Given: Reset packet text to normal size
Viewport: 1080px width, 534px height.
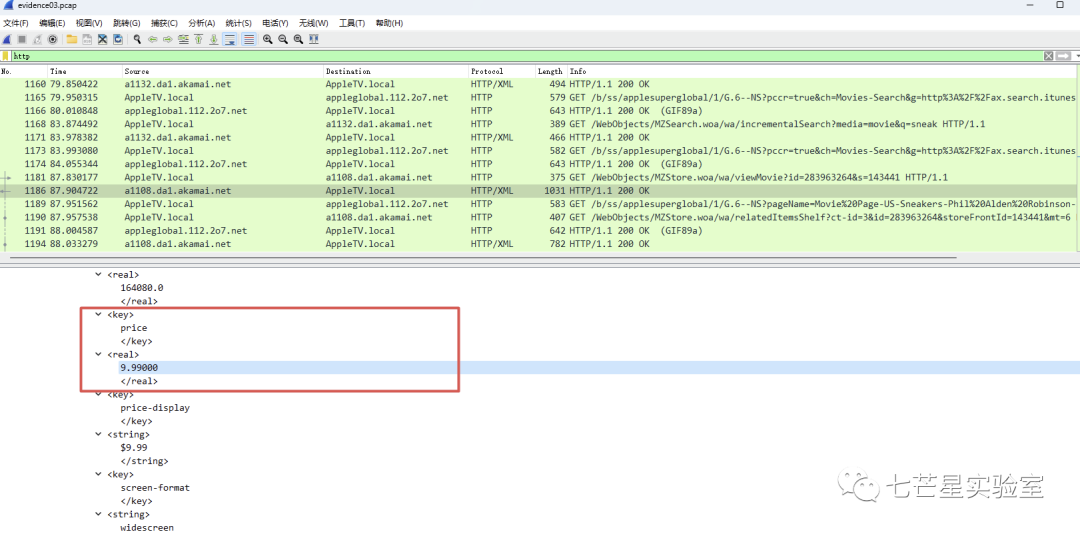Looking at the screenshot, I should click(298, 39).
